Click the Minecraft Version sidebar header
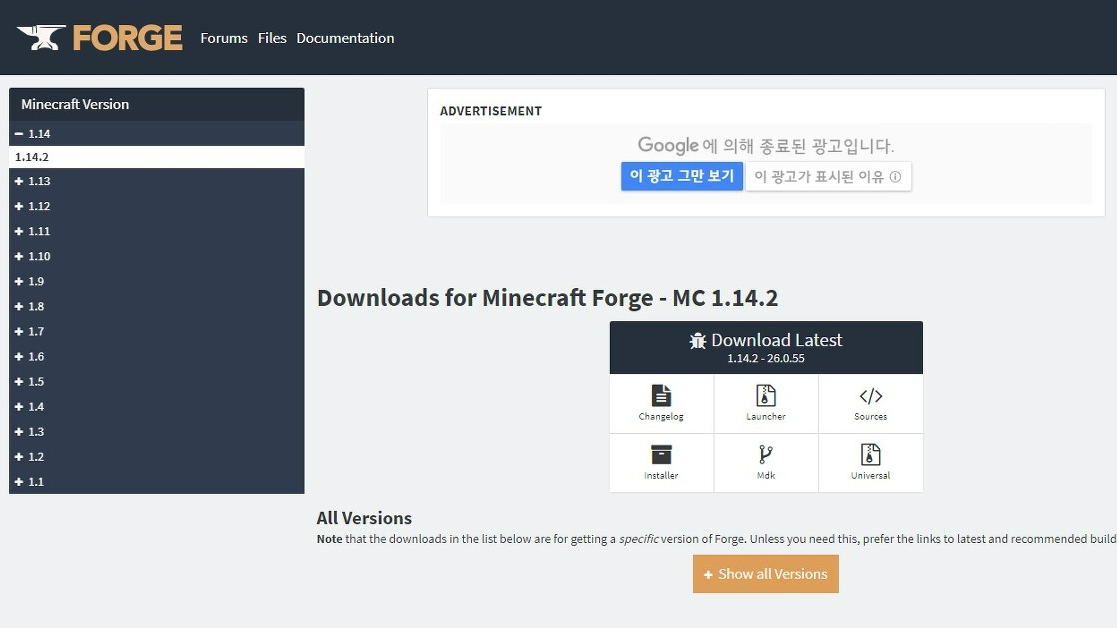Image resolution: width=1117 pixels, height=628 pixels. [156, 104]
